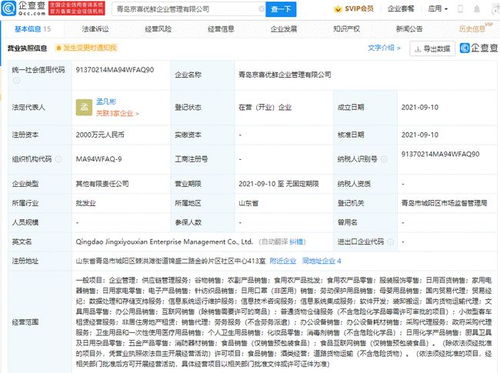This screenshot has width=500, height=373.
Task: Click the SVIP crown icon
Action: tap(338, 9)
